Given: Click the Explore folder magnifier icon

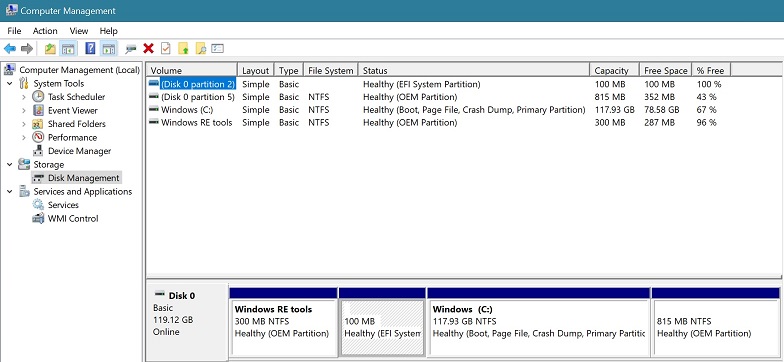Looking at the screenshot, I should pos(201,48).
